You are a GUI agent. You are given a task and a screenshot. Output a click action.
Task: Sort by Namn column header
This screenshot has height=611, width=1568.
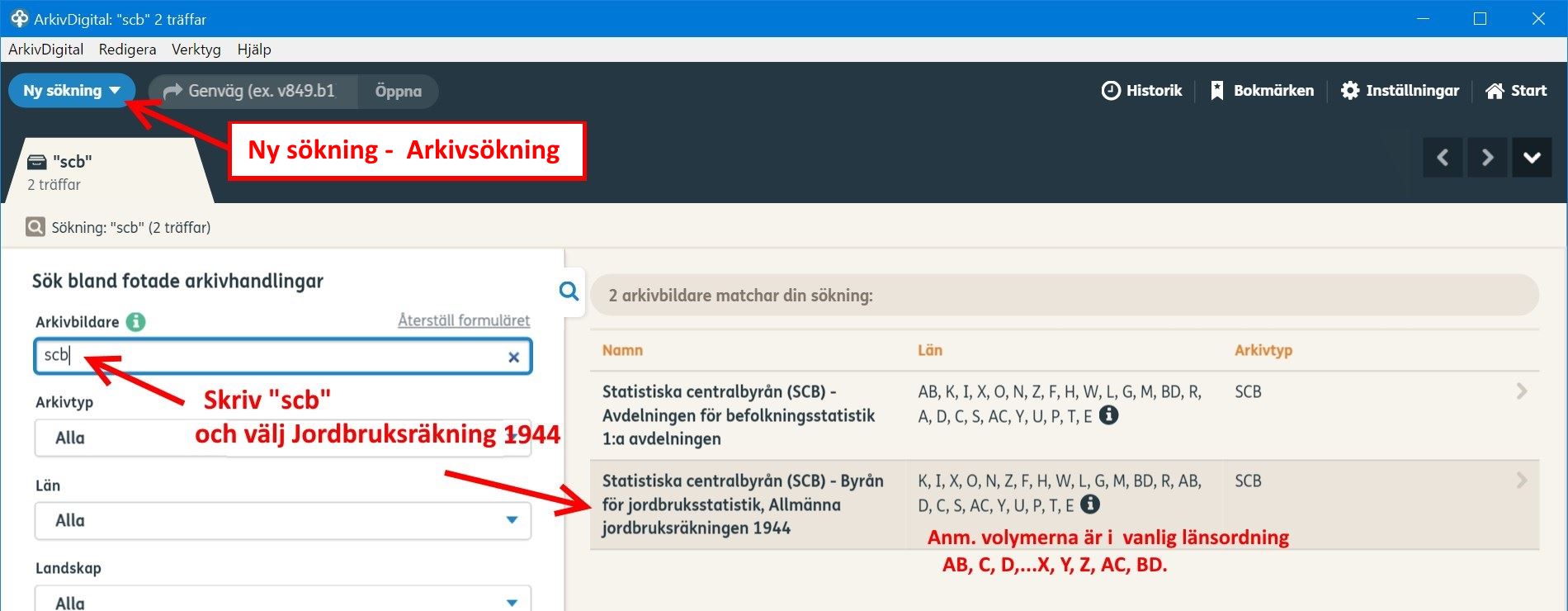point(622,350)
